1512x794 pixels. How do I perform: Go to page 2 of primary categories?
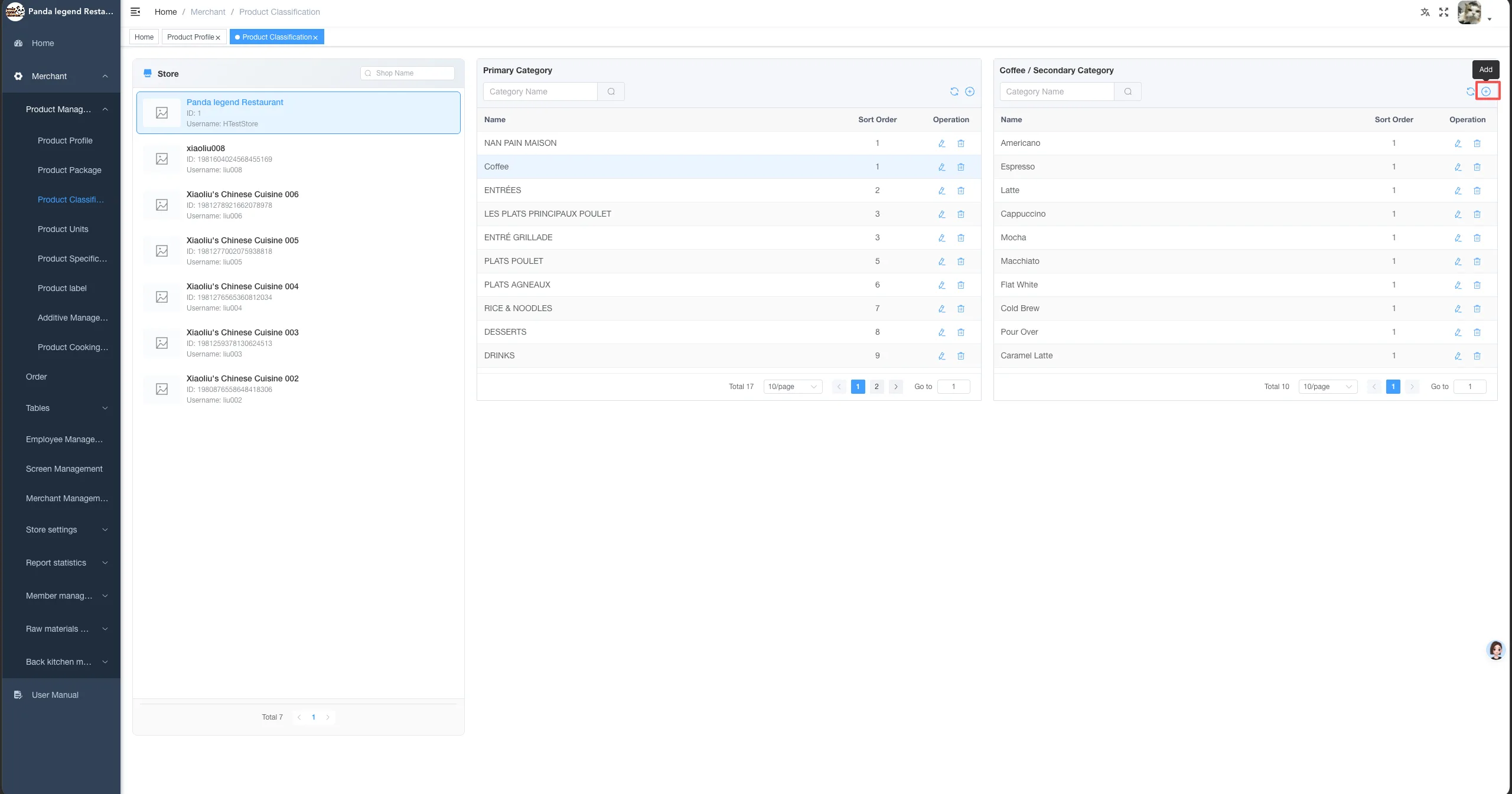(876, 387)
